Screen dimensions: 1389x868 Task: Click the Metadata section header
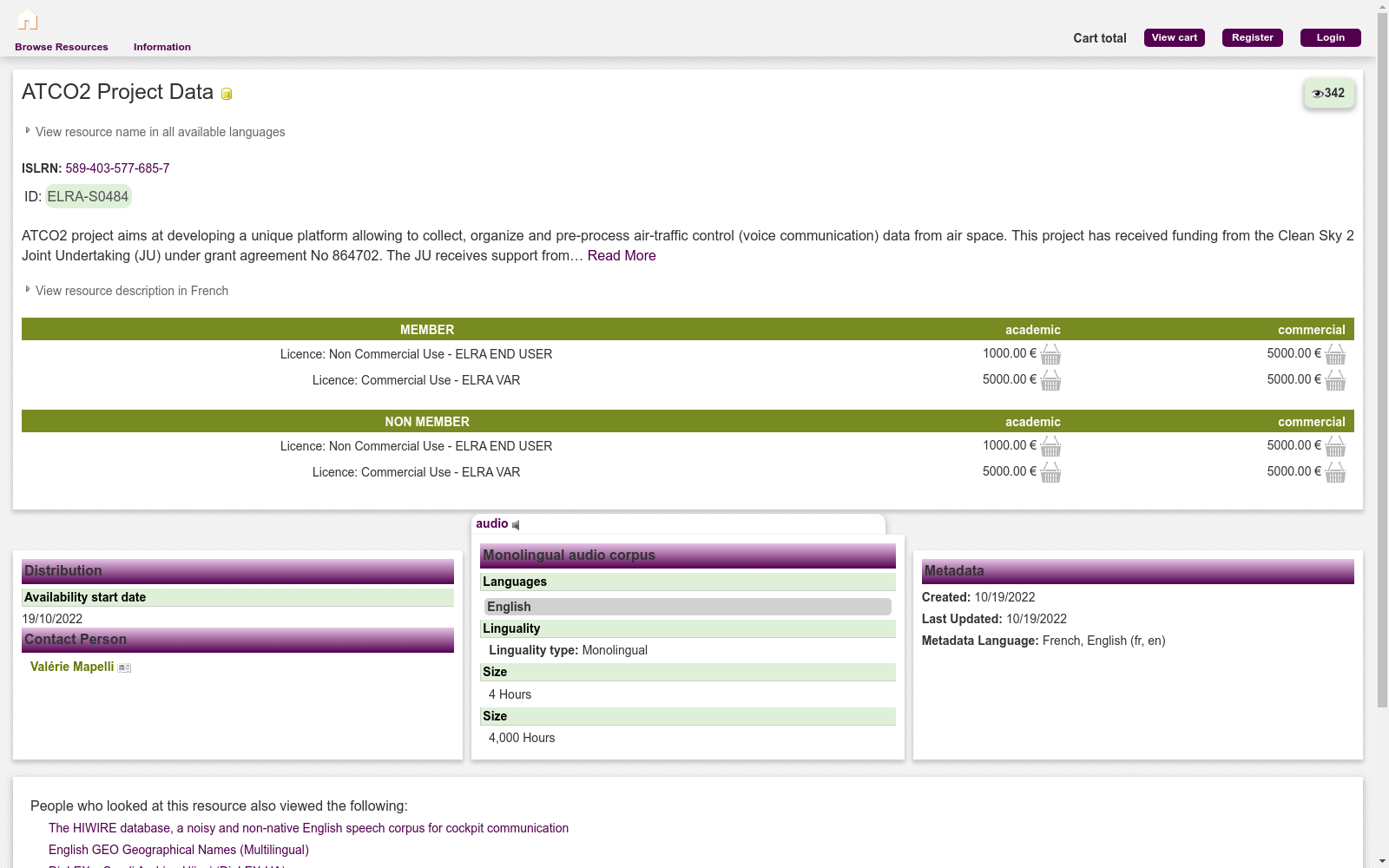(x=1138, y=571)
